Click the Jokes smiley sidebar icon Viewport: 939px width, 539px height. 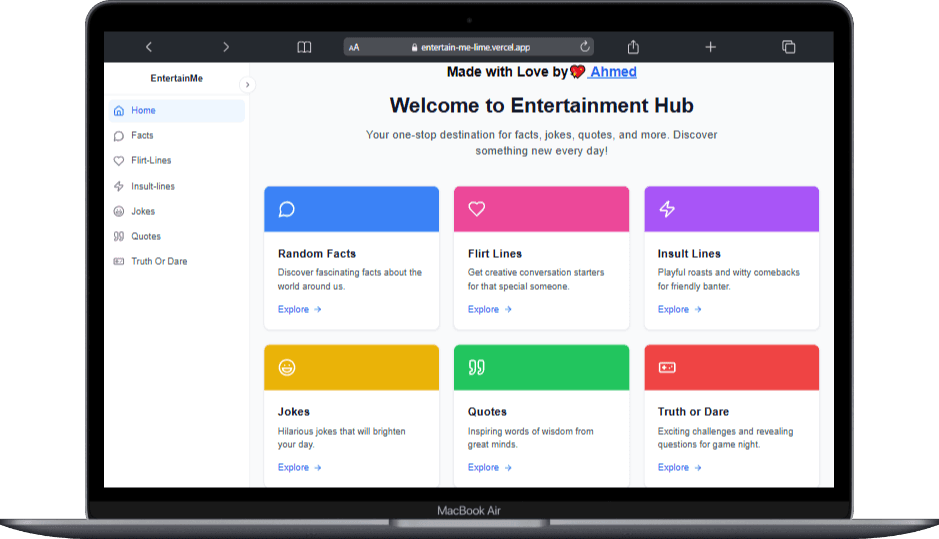(119, 211)
